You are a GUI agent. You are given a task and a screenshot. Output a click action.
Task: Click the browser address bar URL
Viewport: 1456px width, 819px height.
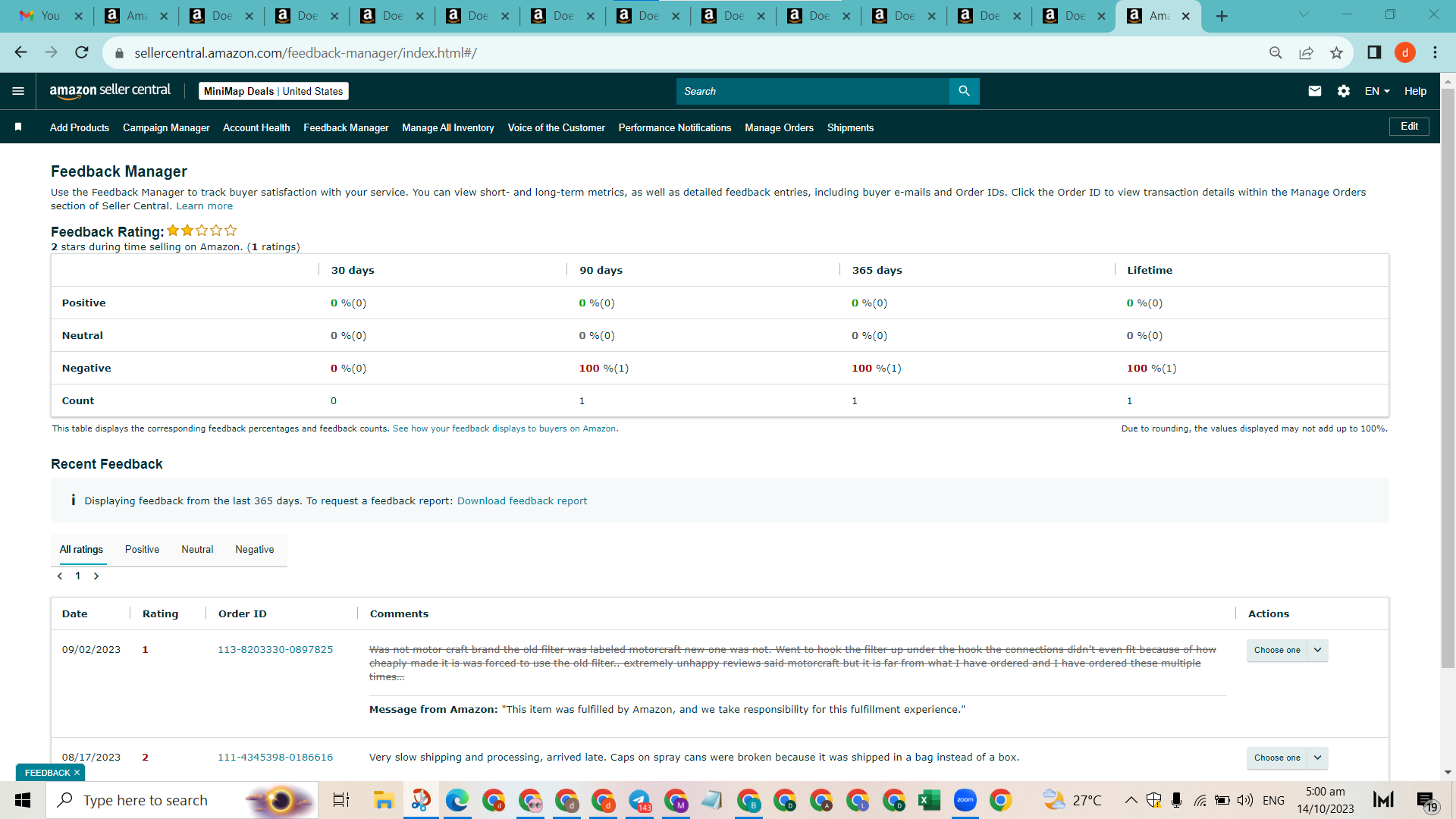[306, 53]
